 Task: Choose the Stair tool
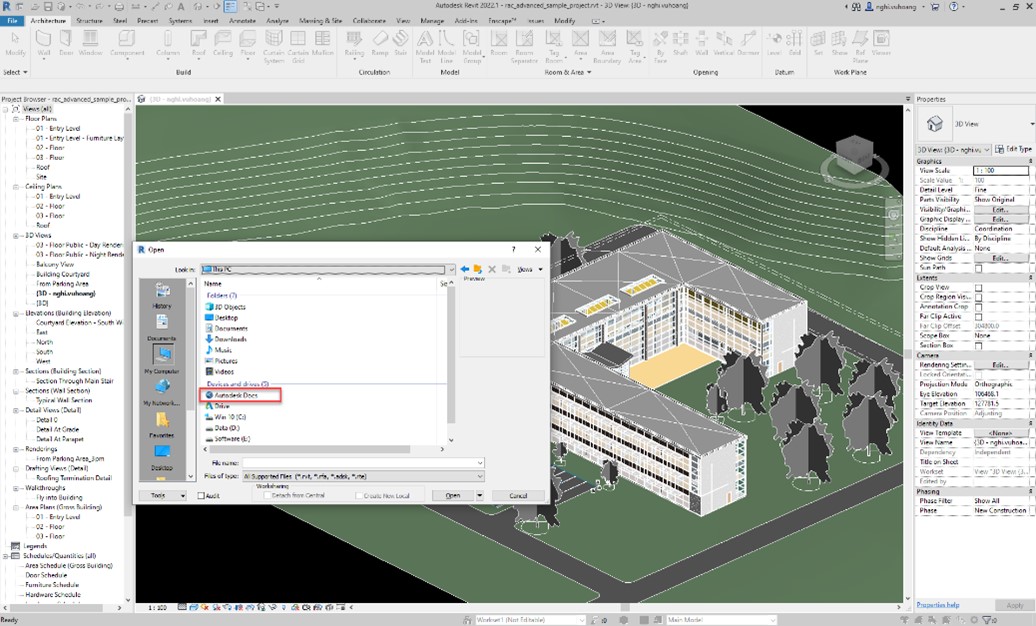pos(400,43)
